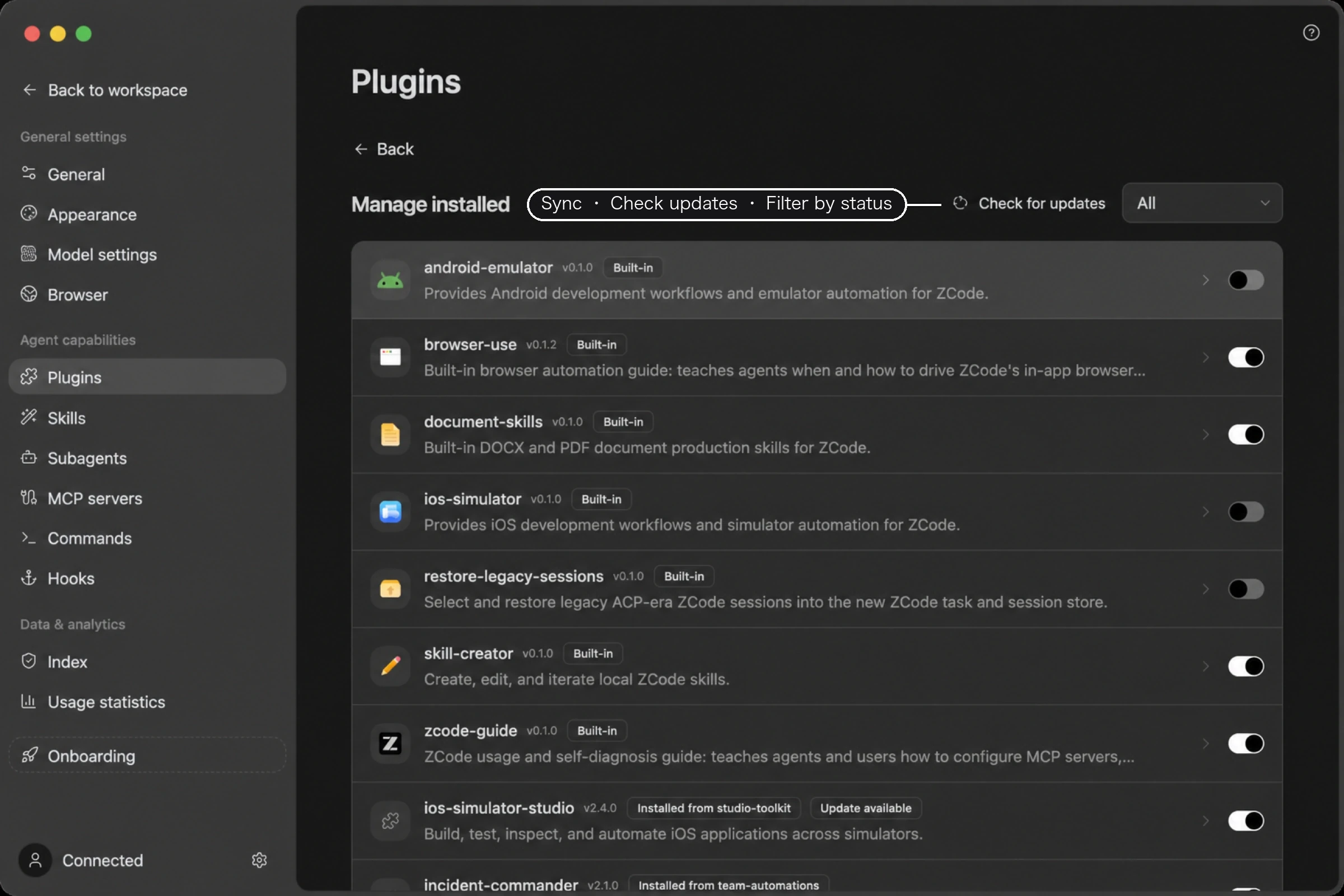The height and width of the screenshot is (896, 1344).
Task: Click the restore-legacy-sessions plugin icon
Action: [390, 589]
